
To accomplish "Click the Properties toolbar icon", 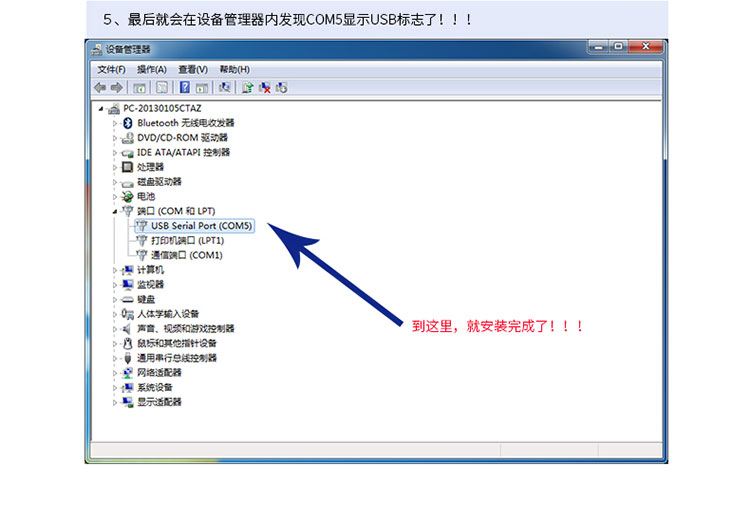I will (x=161, y=88).
